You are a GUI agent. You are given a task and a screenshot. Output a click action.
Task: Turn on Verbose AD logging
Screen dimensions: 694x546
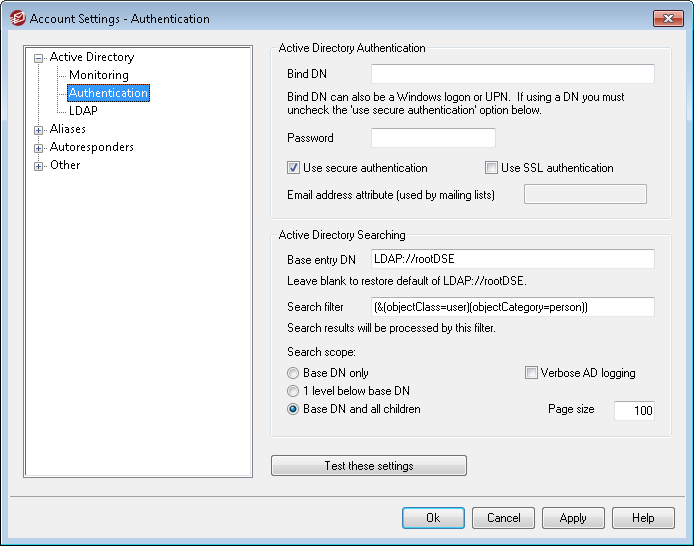point(532,373)
